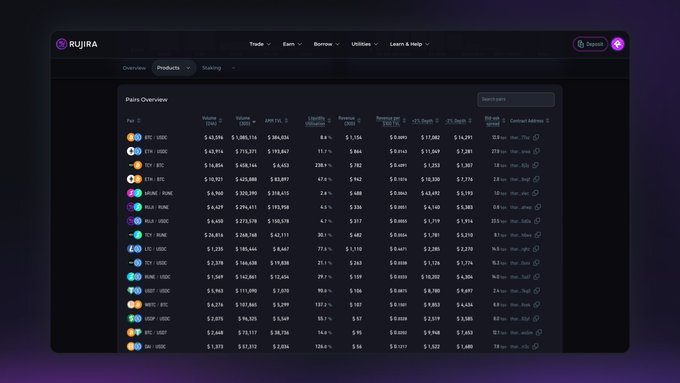Copy contract address for BTC / USDT
Screen dimensions: 680x383
click(539, 332)
